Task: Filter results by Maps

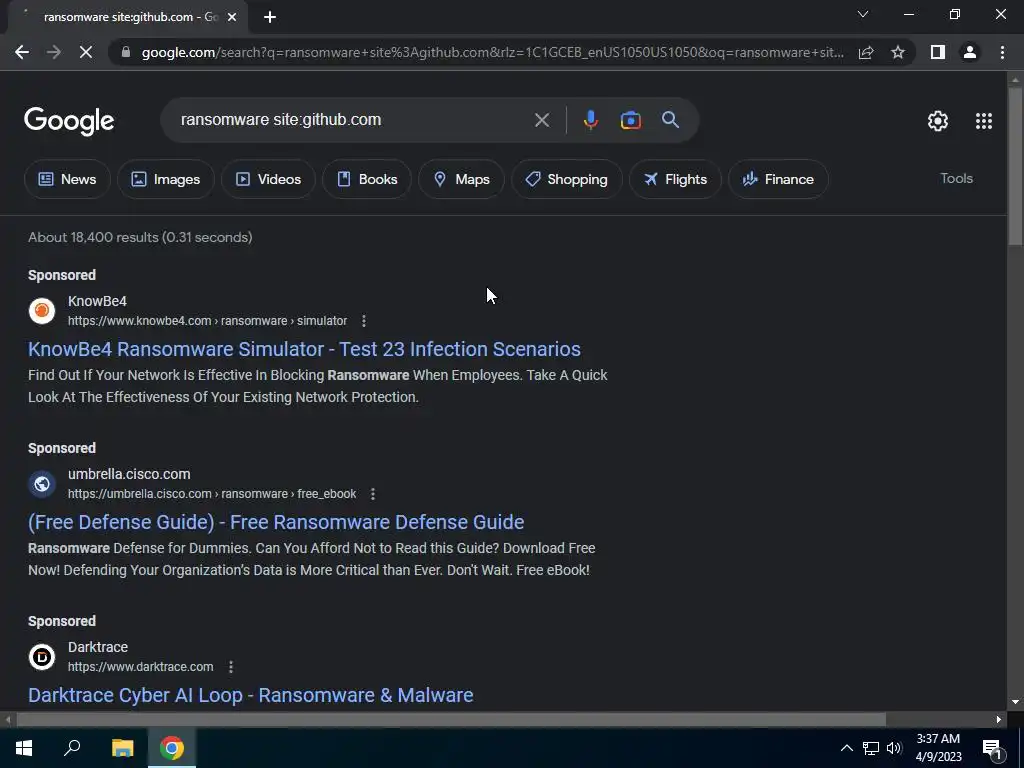Action: (461, 179)
